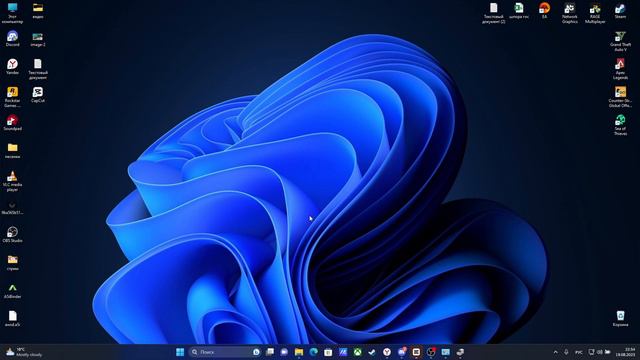This screenshot has width=640, height=360.
Task: Select the RAGE Multiplayer desktop shortcut
Action: coord(595,13)
